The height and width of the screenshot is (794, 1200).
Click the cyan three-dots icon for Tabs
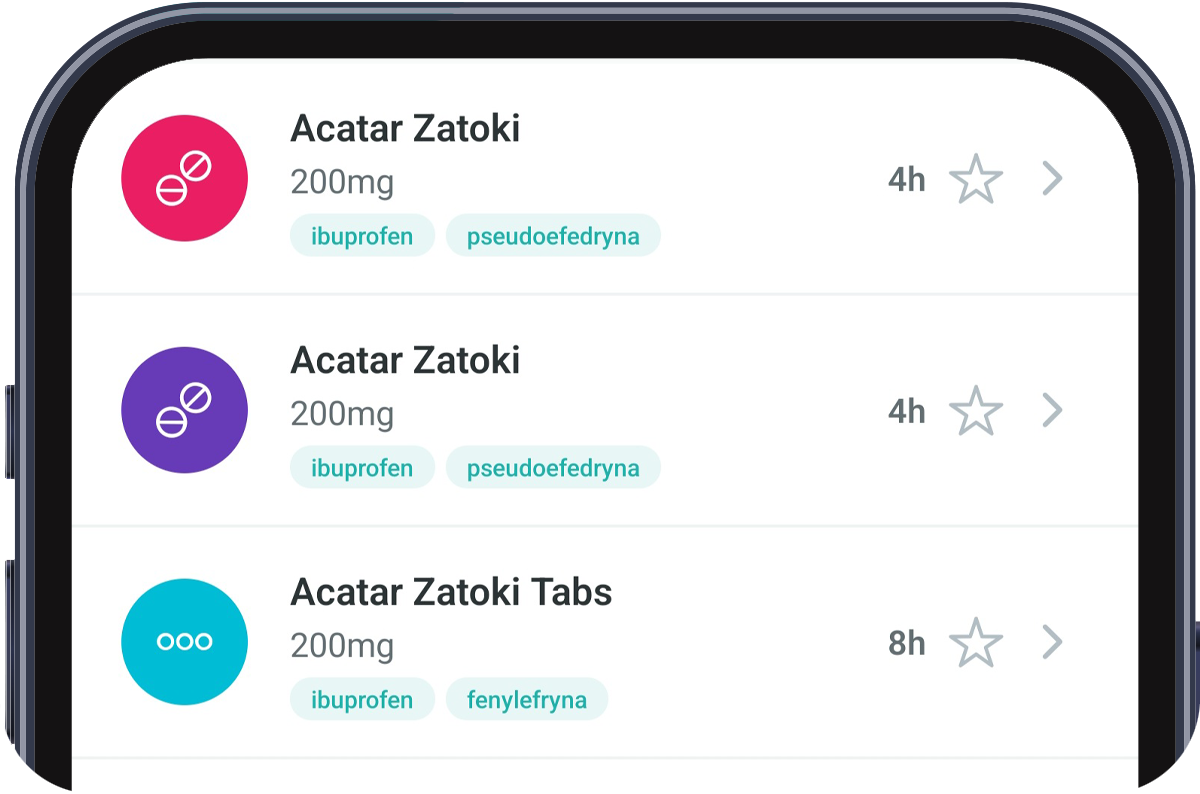click(x=184, y=642)
